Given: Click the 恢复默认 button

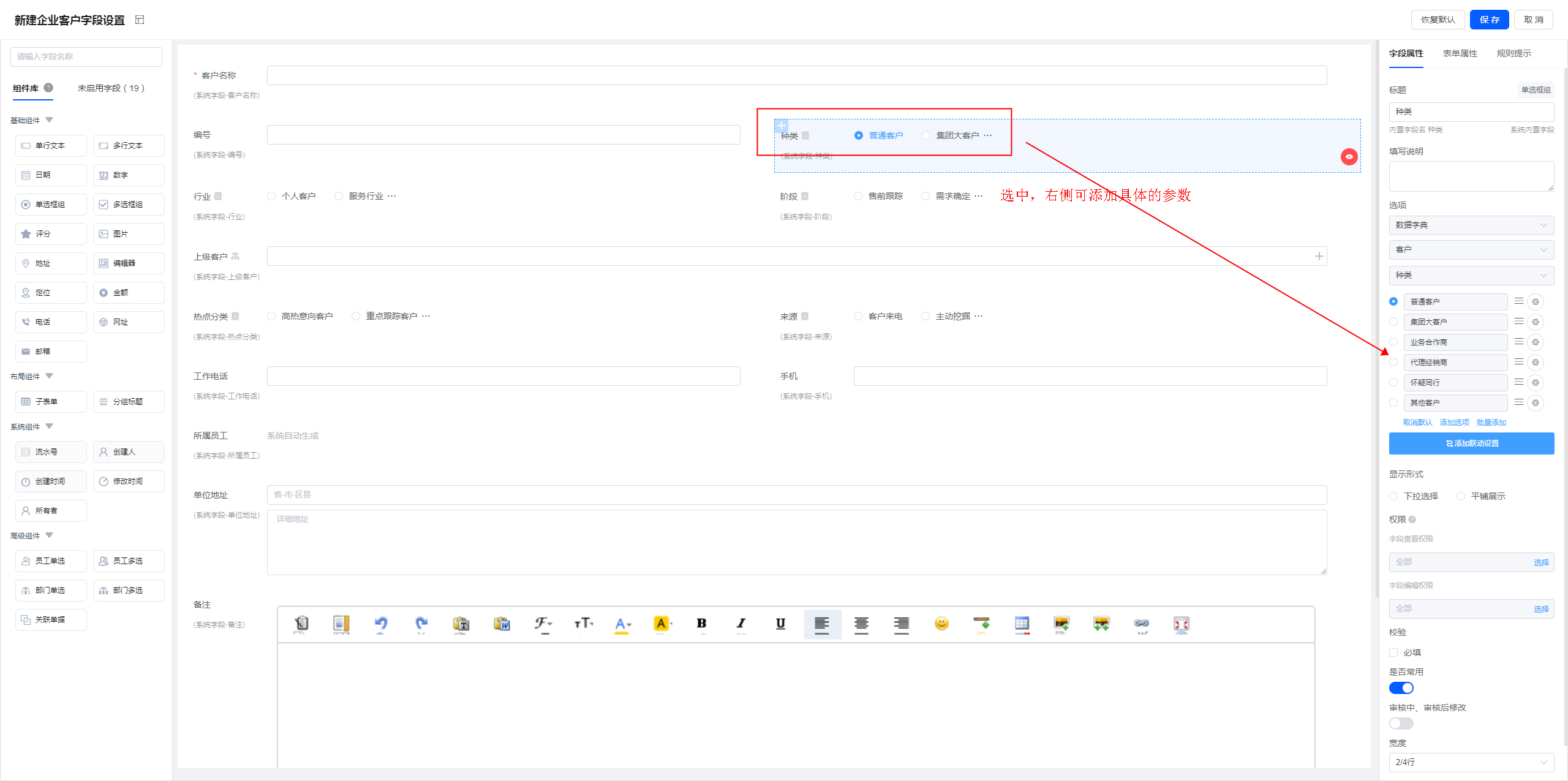Looking at the screenshot, I should coord(1438,20).
